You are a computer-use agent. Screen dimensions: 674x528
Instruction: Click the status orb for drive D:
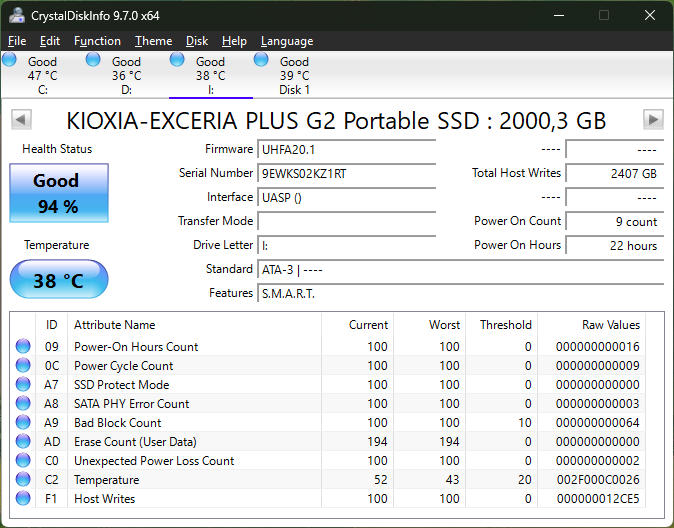coord(94,61)
